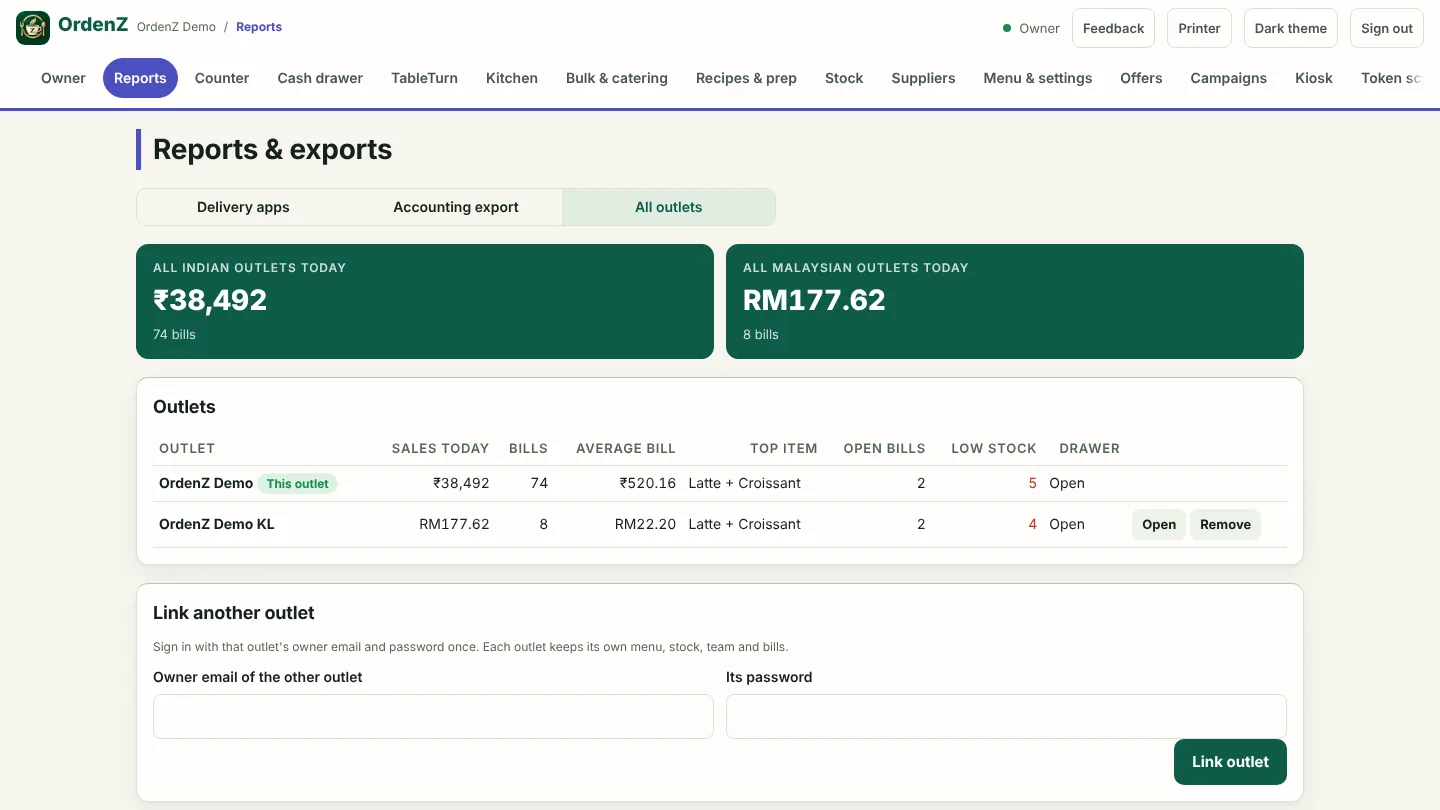
Task: Open the OrdenZ Demo KL outlet
Action: click(1159, 524)
